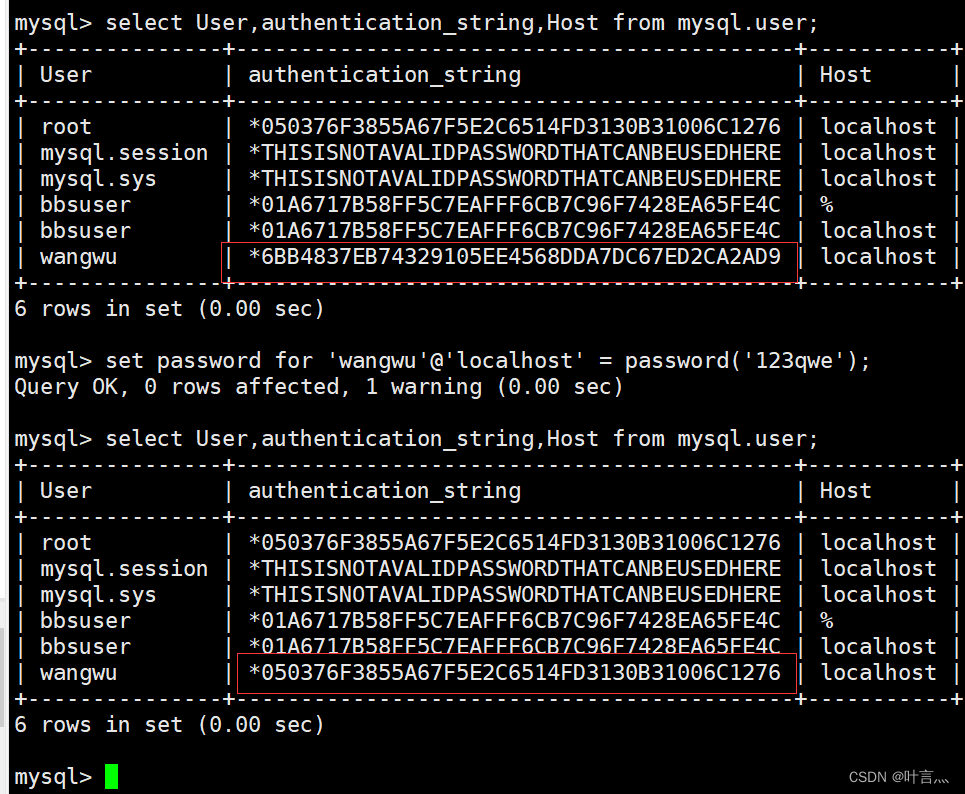
Task: Click the set password command line
Action: (x=442, y=360)
